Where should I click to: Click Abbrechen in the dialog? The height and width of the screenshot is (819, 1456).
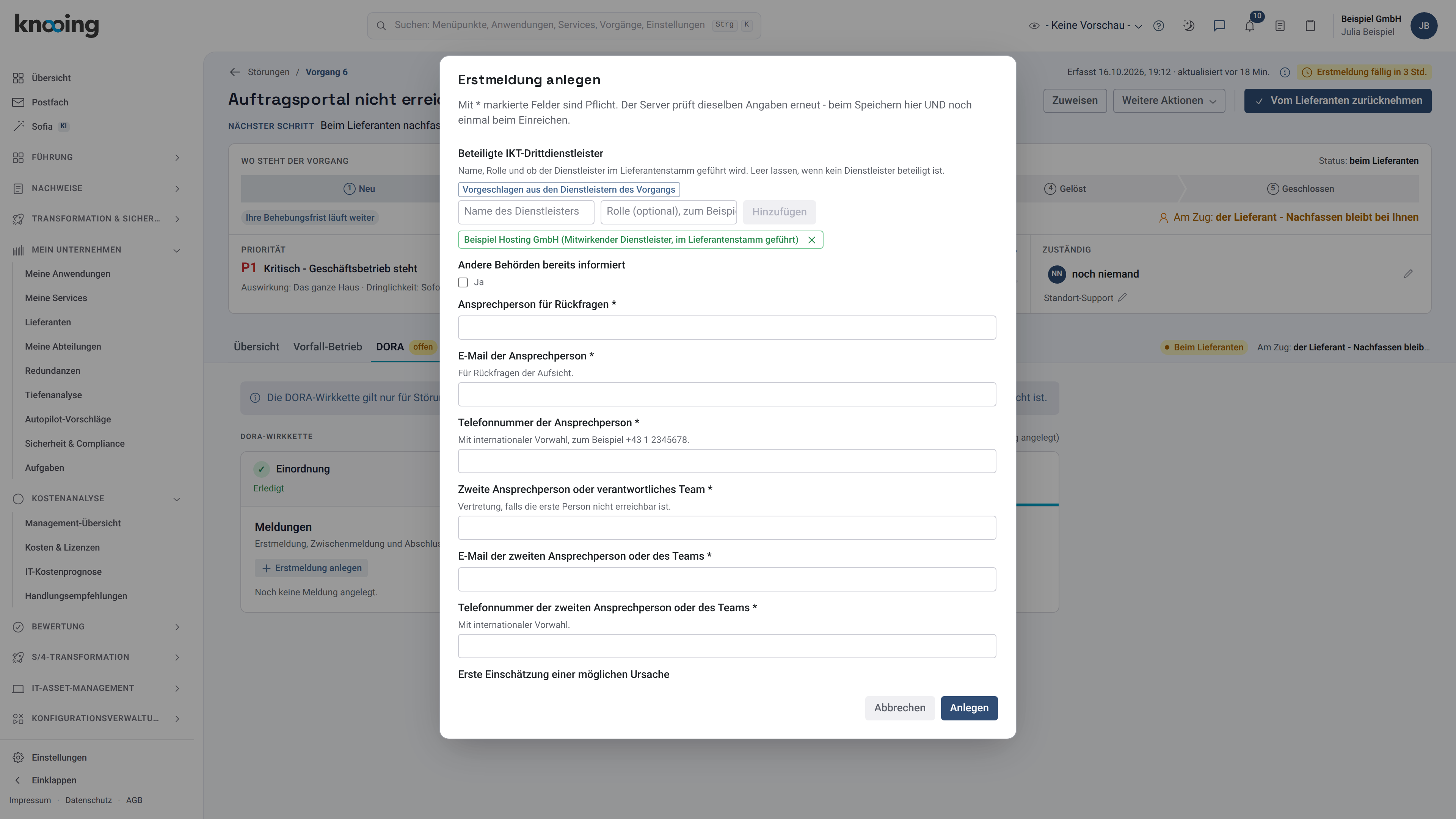(899, 708)
